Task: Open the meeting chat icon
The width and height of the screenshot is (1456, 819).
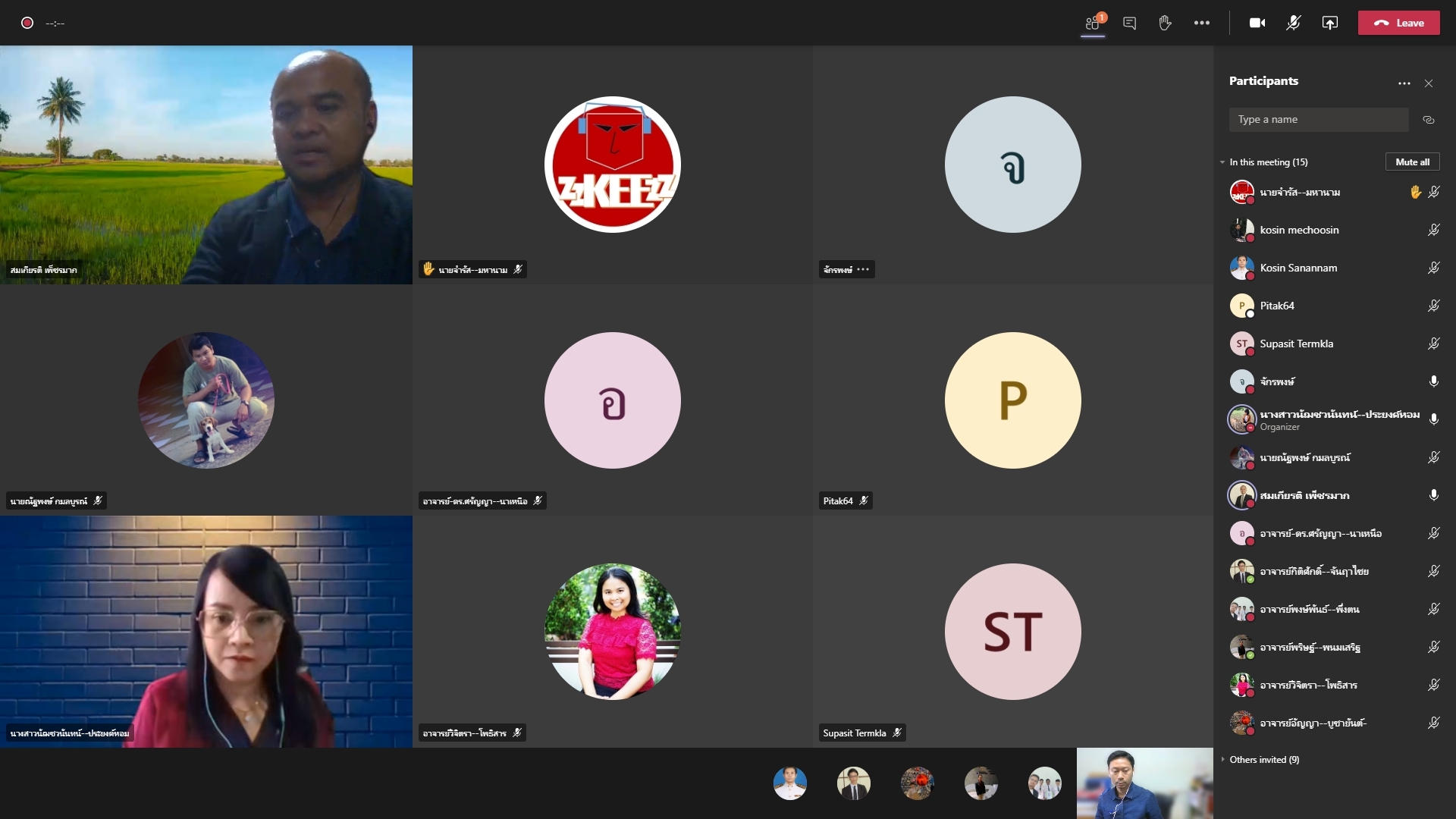Action: (1129, 23)
